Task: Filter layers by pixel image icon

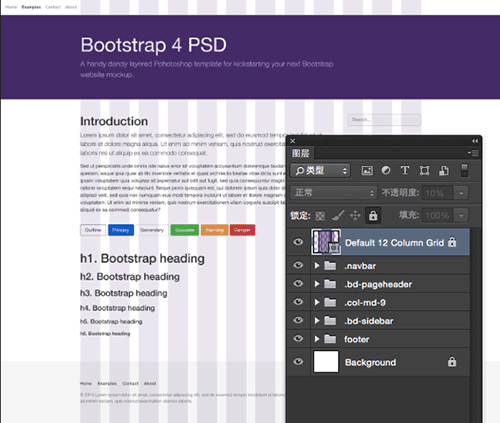Action: click(x=367, y=171)
